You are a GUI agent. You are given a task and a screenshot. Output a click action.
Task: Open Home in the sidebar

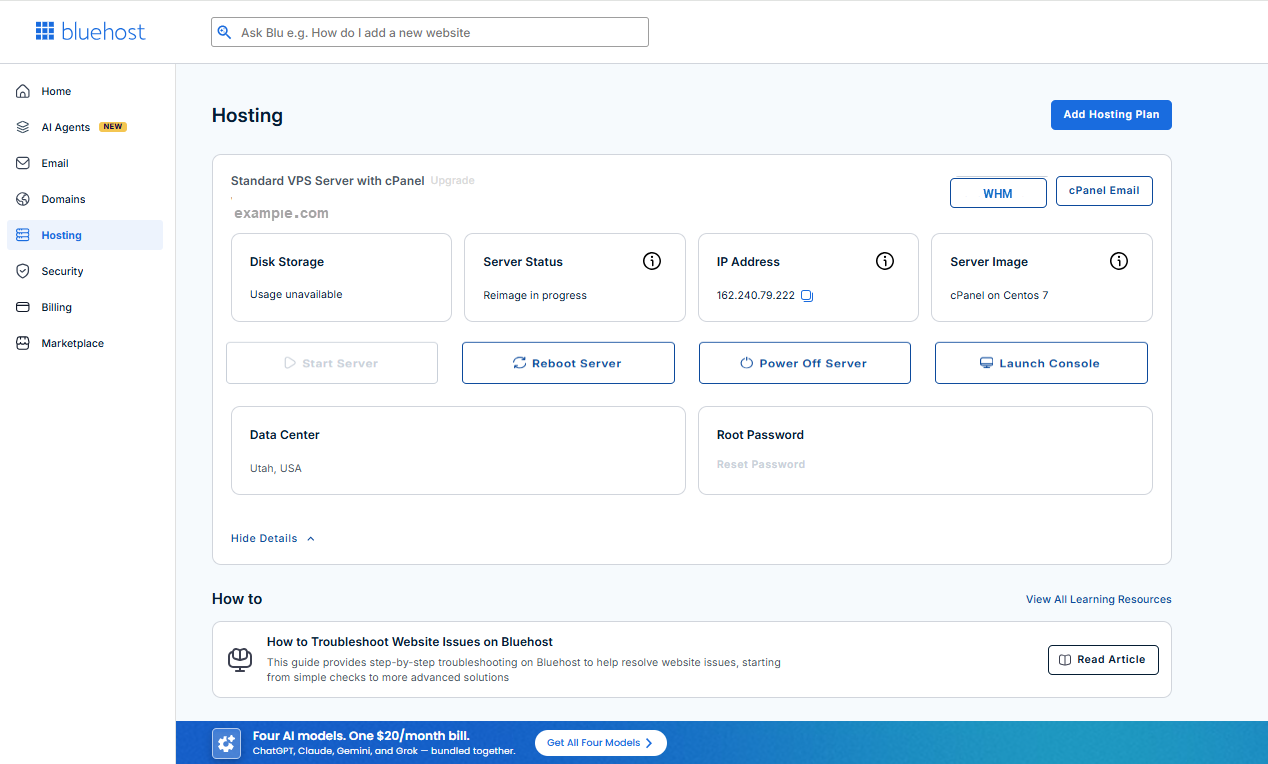[85, 91]
